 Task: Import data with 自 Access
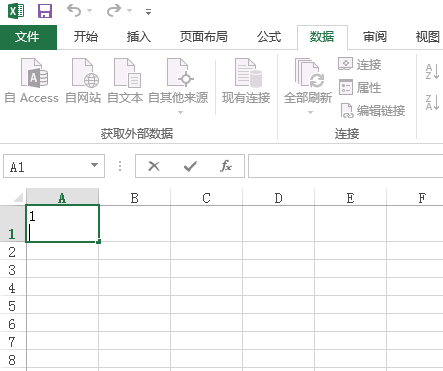coord(32,81)
